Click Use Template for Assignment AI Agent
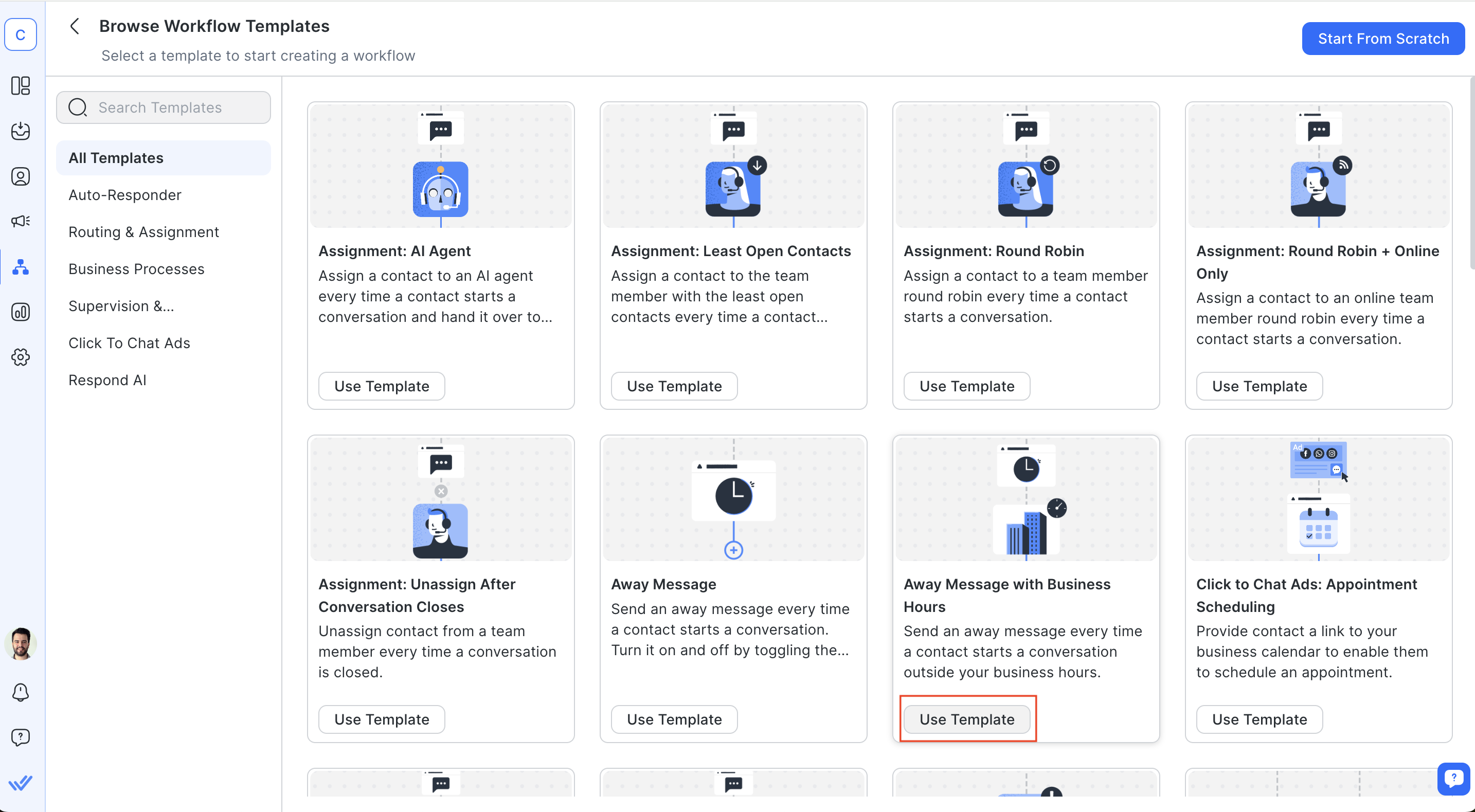 382,385
